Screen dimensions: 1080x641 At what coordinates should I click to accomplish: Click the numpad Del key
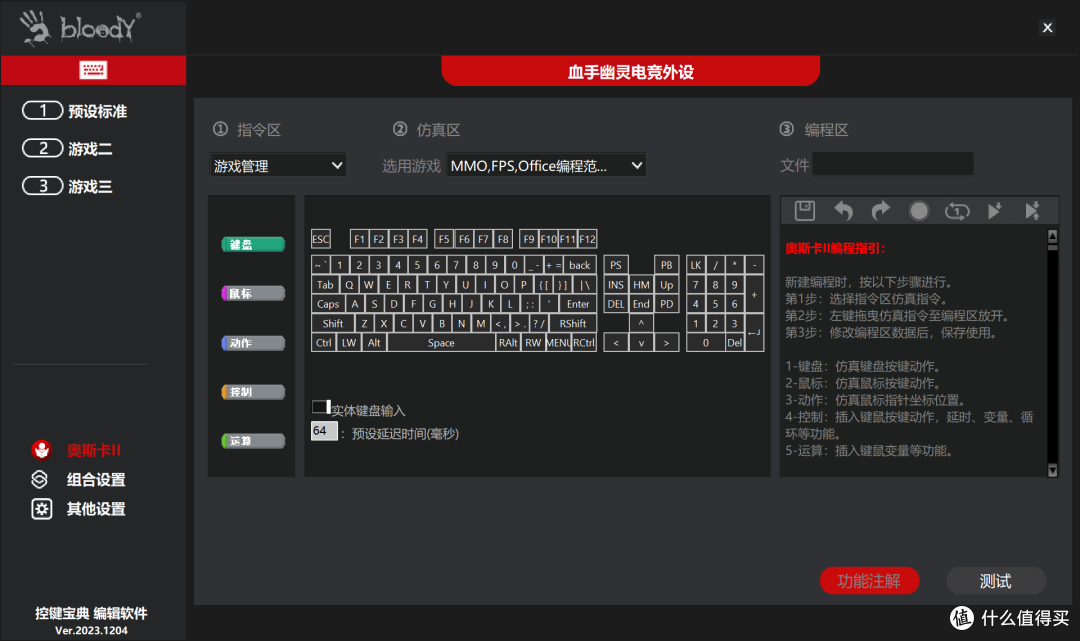[735, 342]
